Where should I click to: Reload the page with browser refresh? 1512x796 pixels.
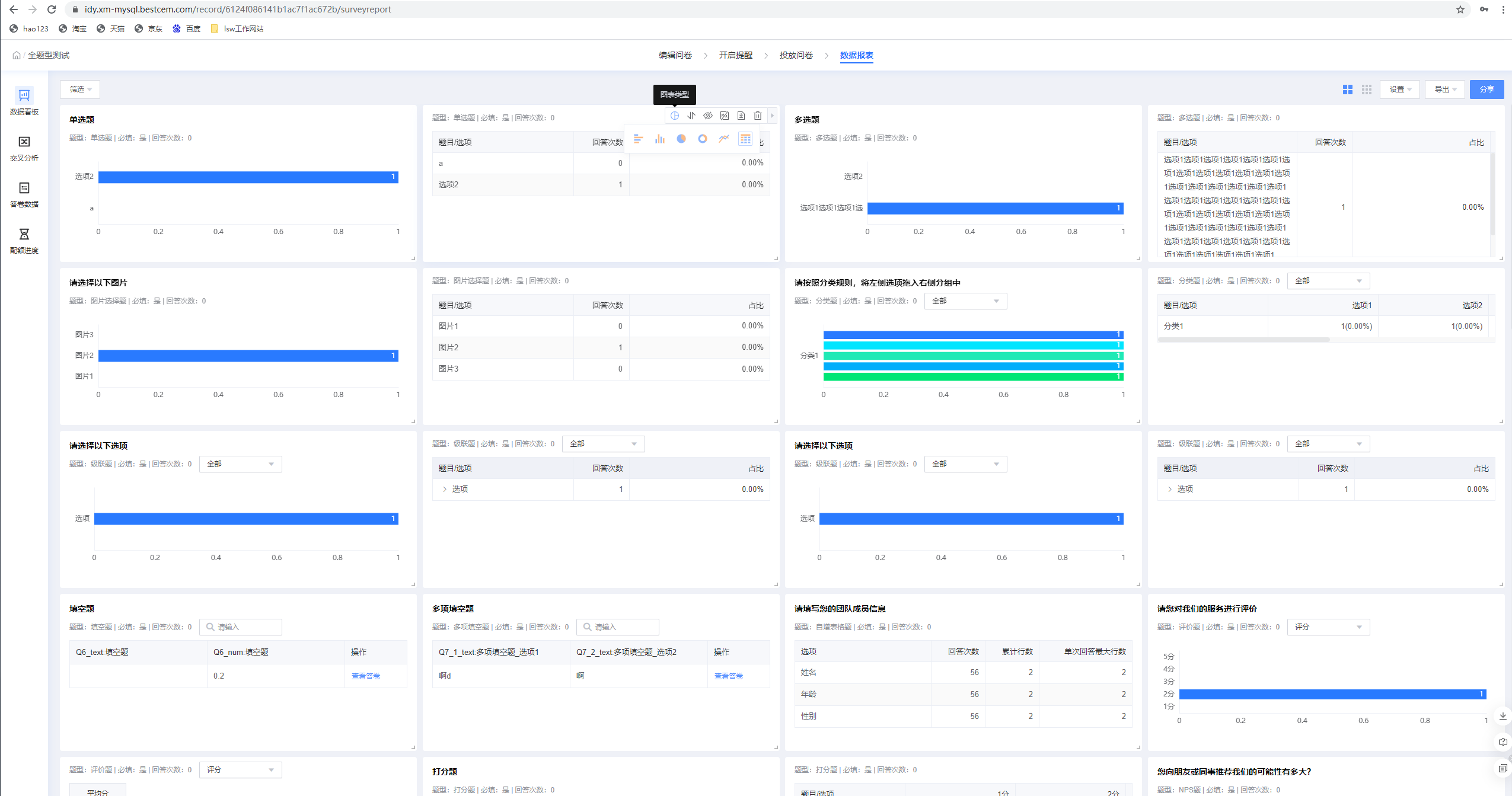pos(52,9)
